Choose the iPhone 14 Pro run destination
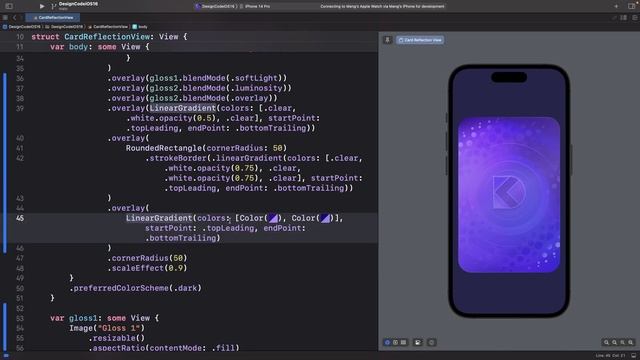The height and width of the screenshot is (360, 640). tap(256, 6)
